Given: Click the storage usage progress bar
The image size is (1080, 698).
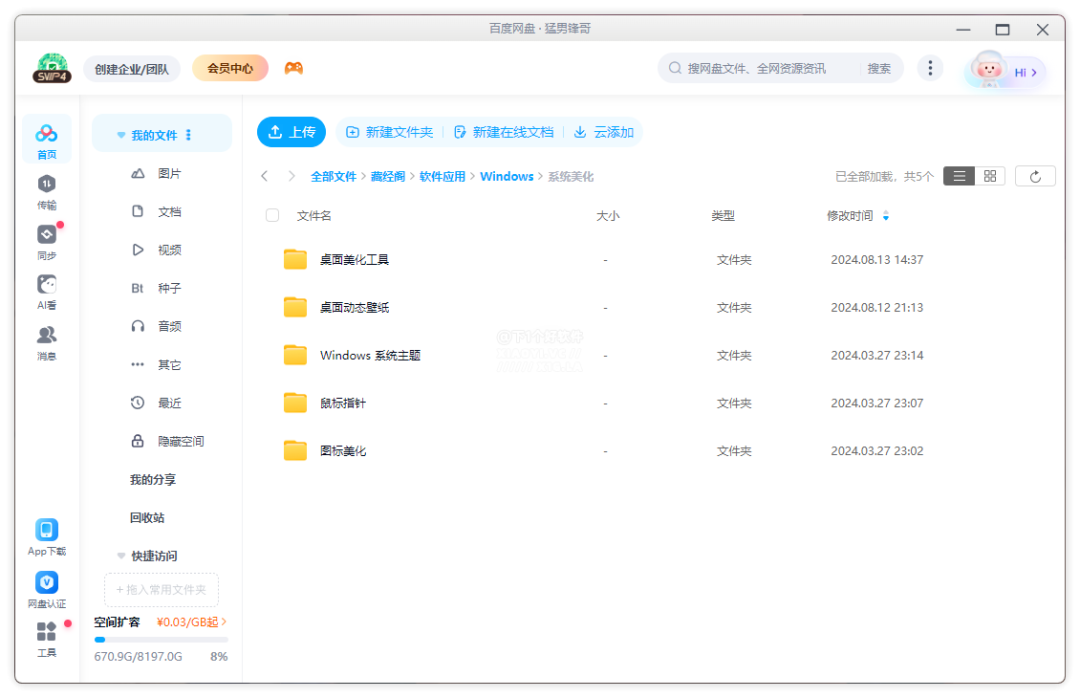Looking at the screenshot, I should pyautogui.click(x=160, y=640).
